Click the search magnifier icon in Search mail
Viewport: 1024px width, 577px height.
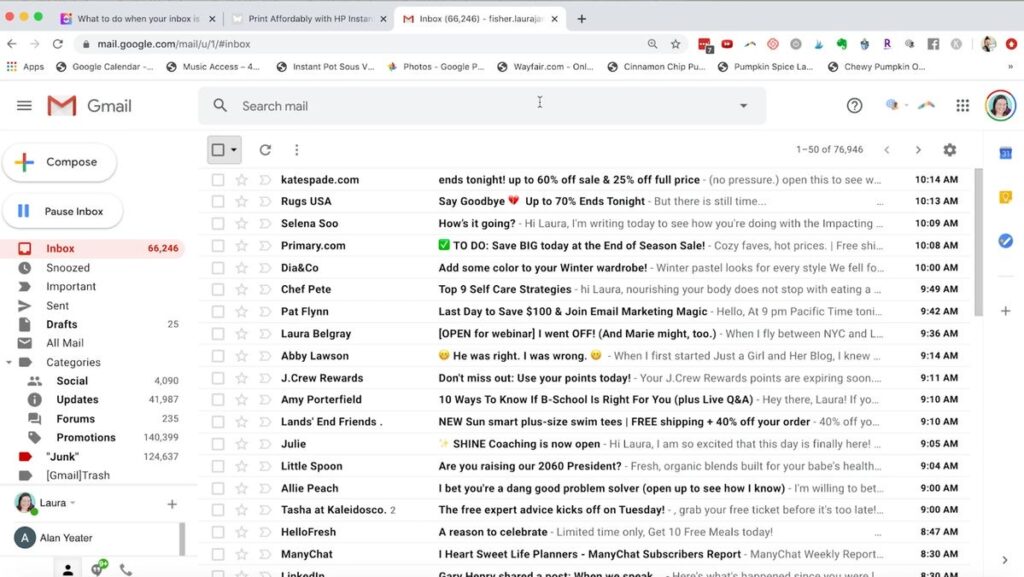point(220,105)
